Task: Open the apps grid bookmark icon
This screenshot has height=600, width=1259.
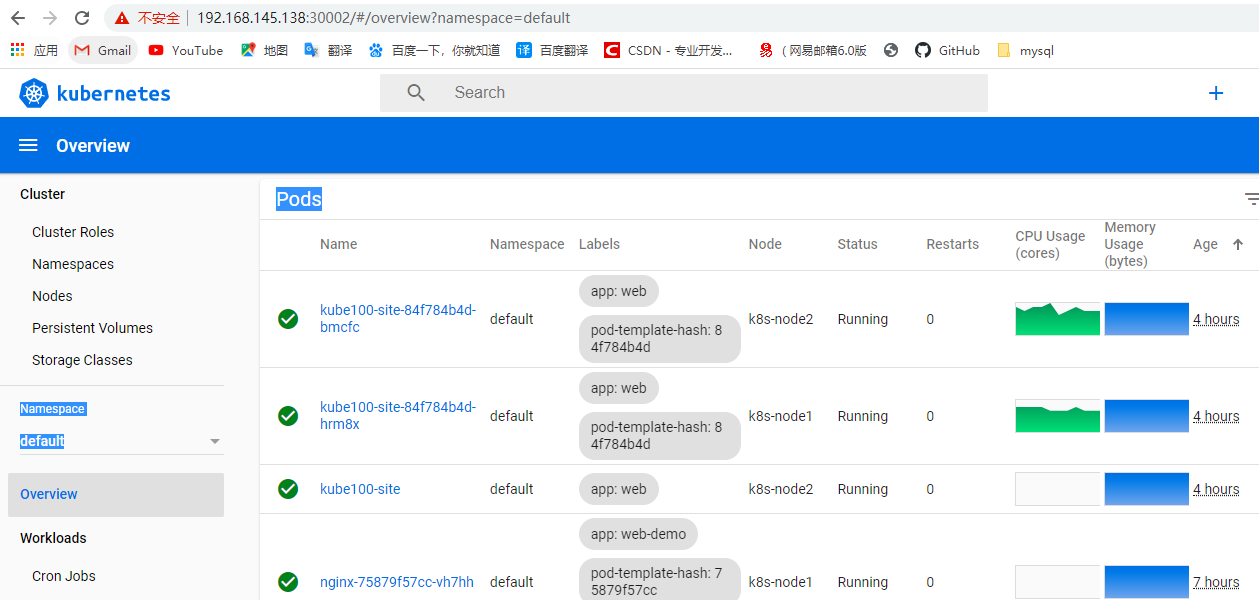Action: pyautogui.click(x=17, y=50)
